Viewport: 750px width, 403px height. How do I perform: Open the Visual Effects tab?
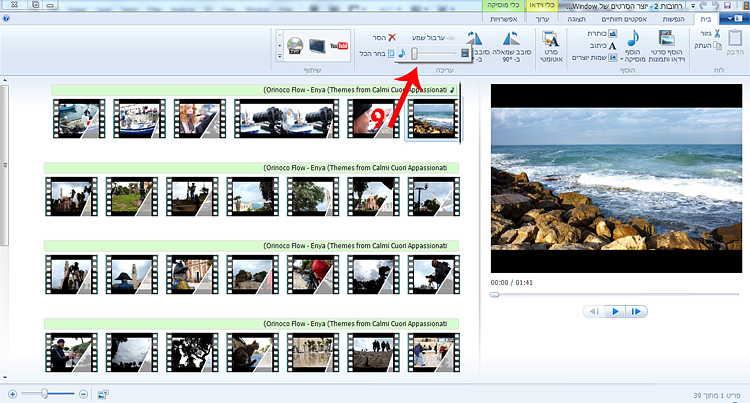(626, 19)
